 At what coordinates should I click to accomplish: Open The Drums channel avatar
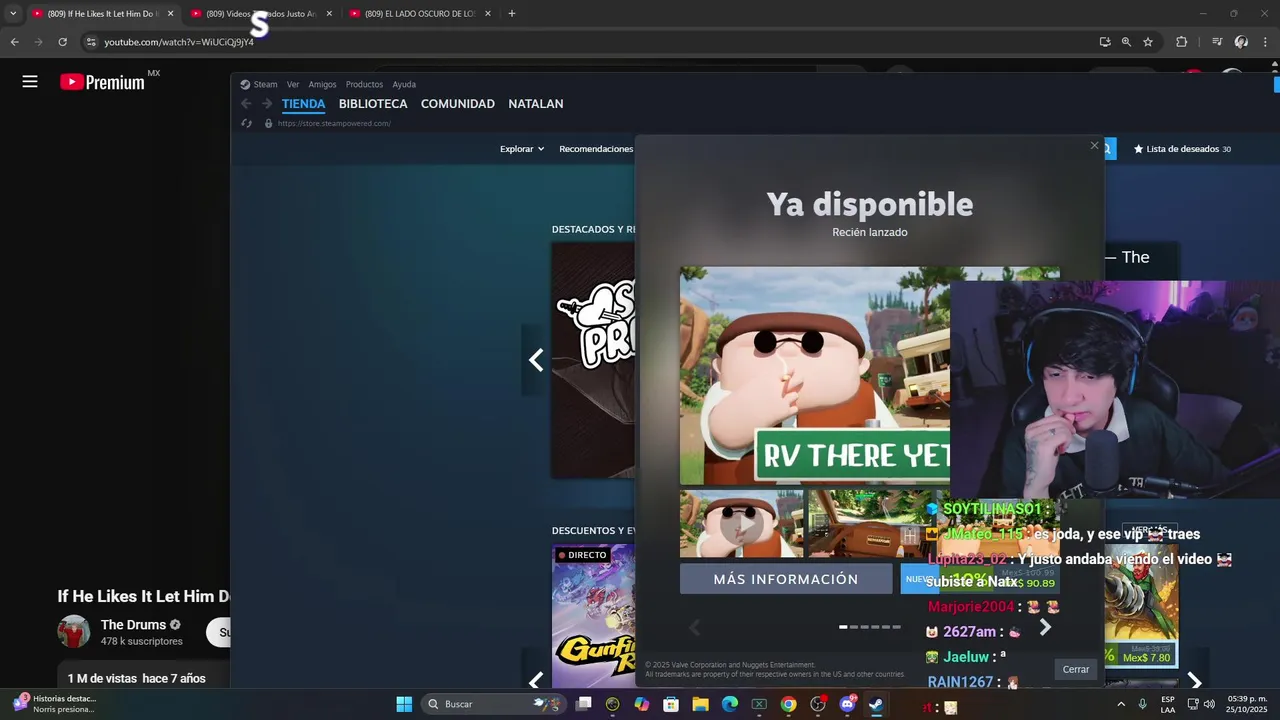[x=74, y=632]
